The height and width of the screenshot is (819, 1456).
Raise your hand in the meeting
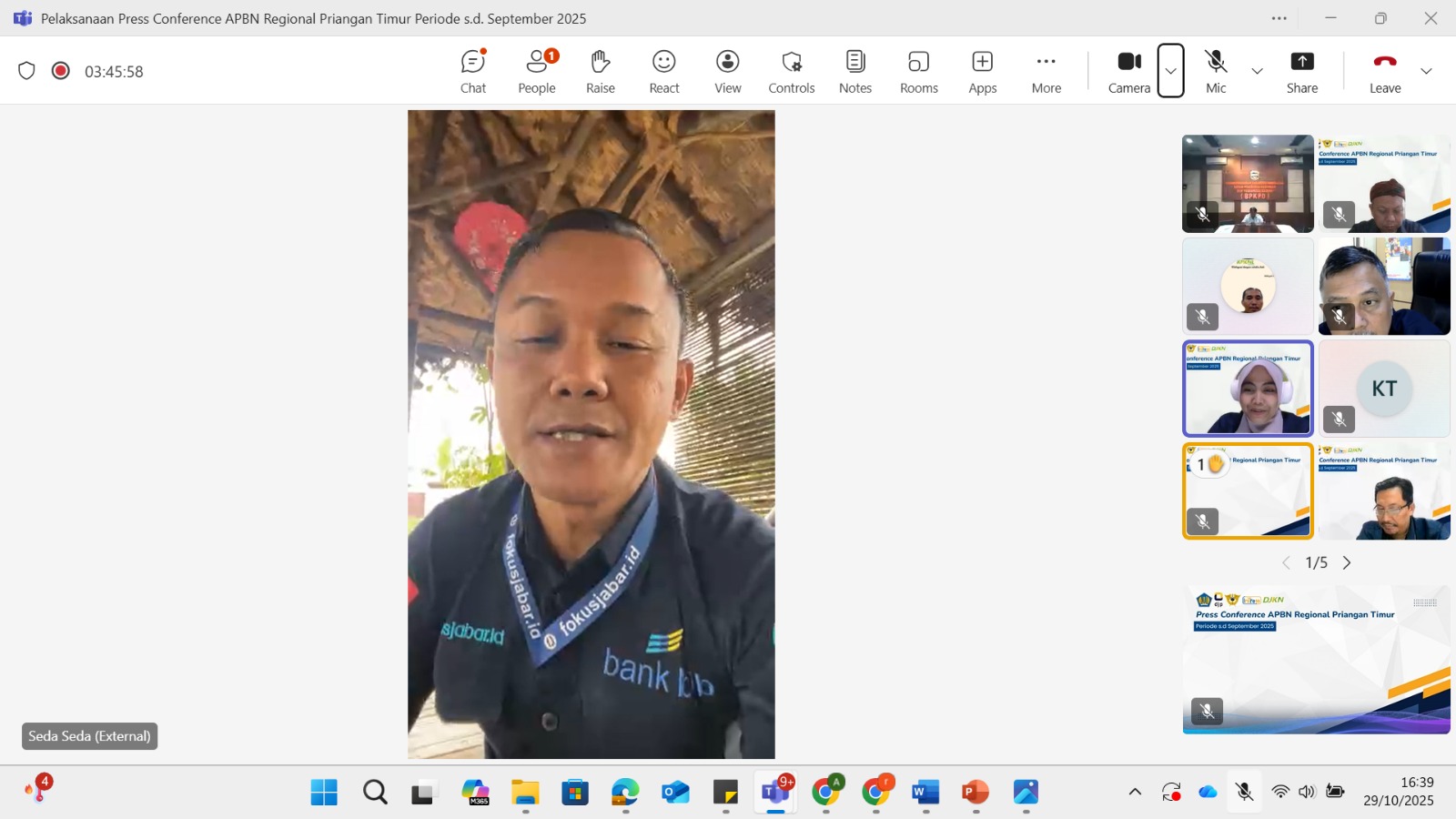(x=601, y=71)
